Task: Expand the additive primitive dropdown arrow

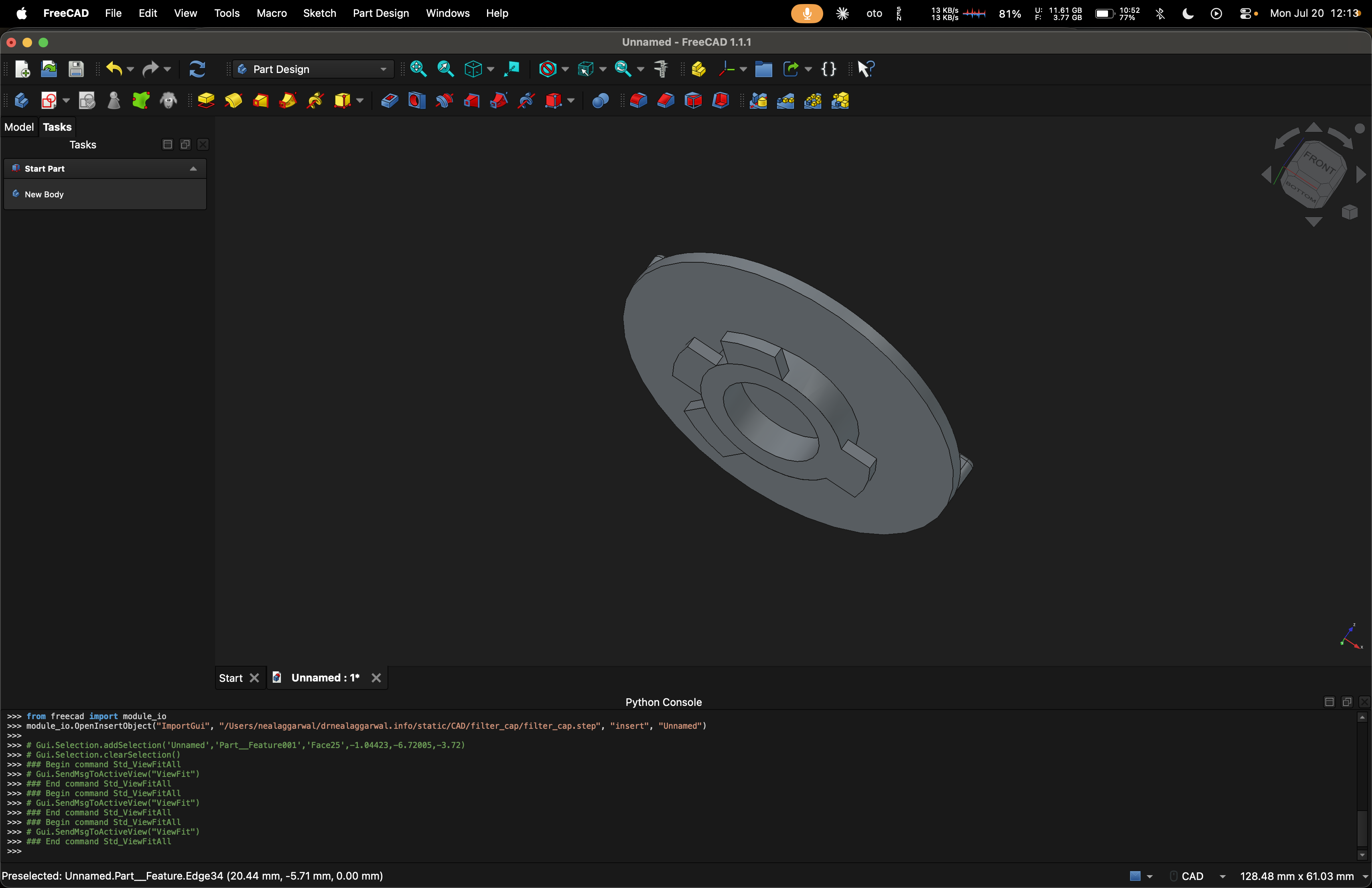Action: pyautogui.click(x=360, y=101)
